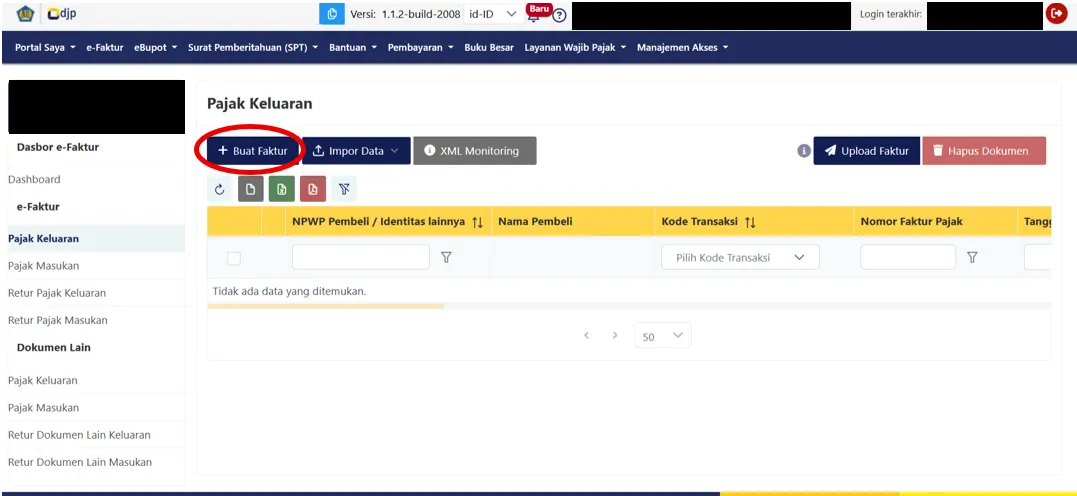Viewport: 1077px width, 496px height.
Task: Open filter for Nomor Faktur Pajak column
Action: [971, 258]
